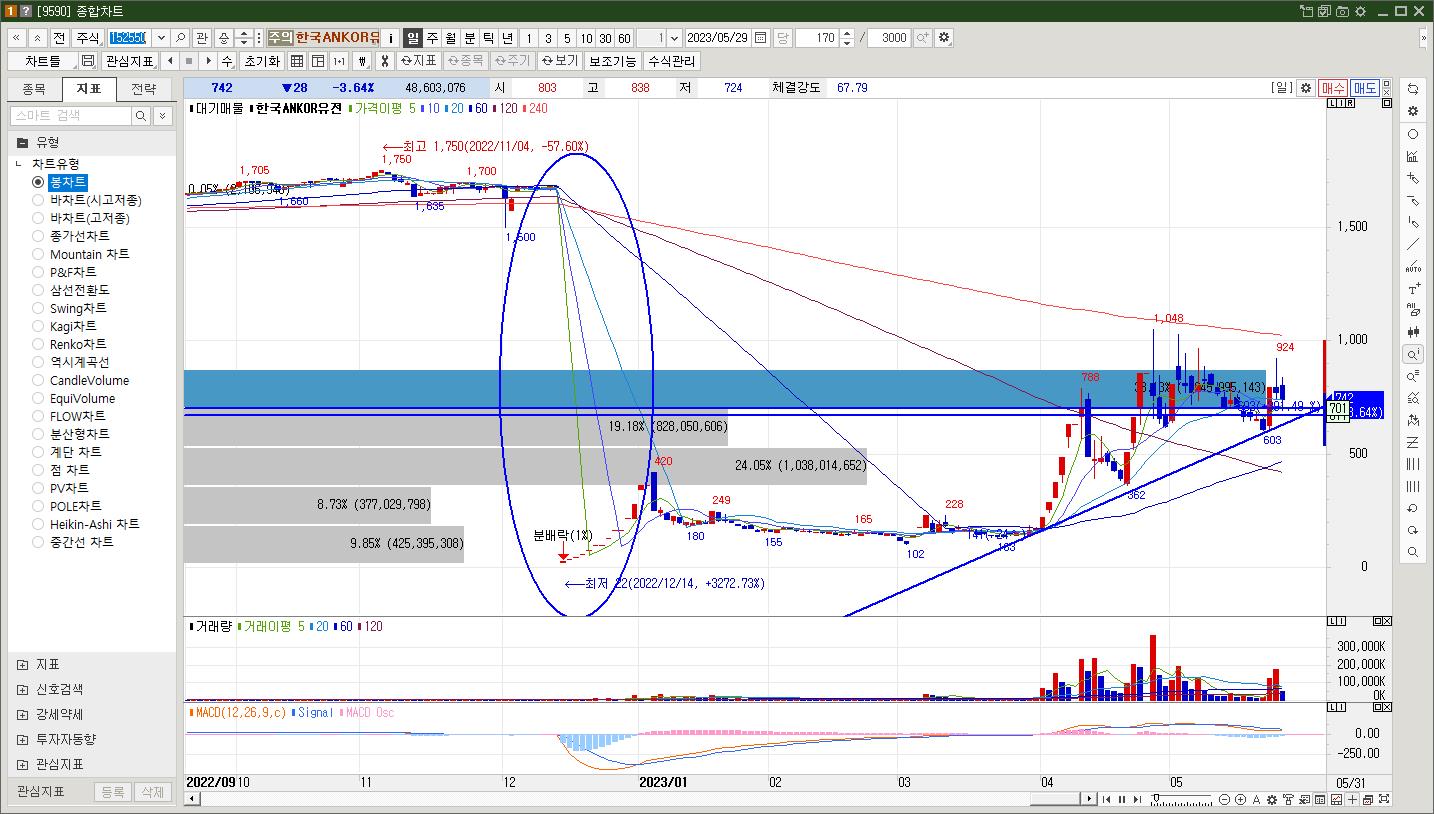Click the candle style icon in toolbar
Screen dimensions: 1434x814
[x=361, y=61]
